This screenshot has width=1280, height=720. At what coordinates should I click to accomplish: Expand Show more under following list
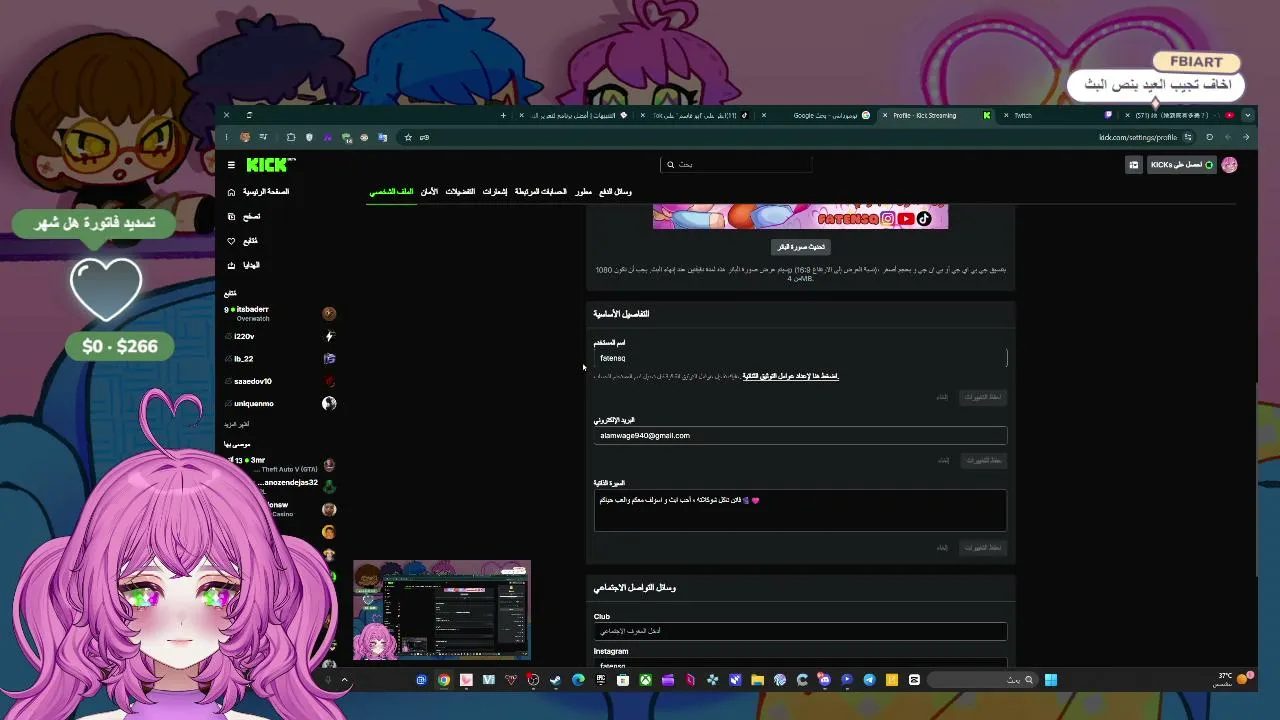pyautogui.click(x=237, y=424)
